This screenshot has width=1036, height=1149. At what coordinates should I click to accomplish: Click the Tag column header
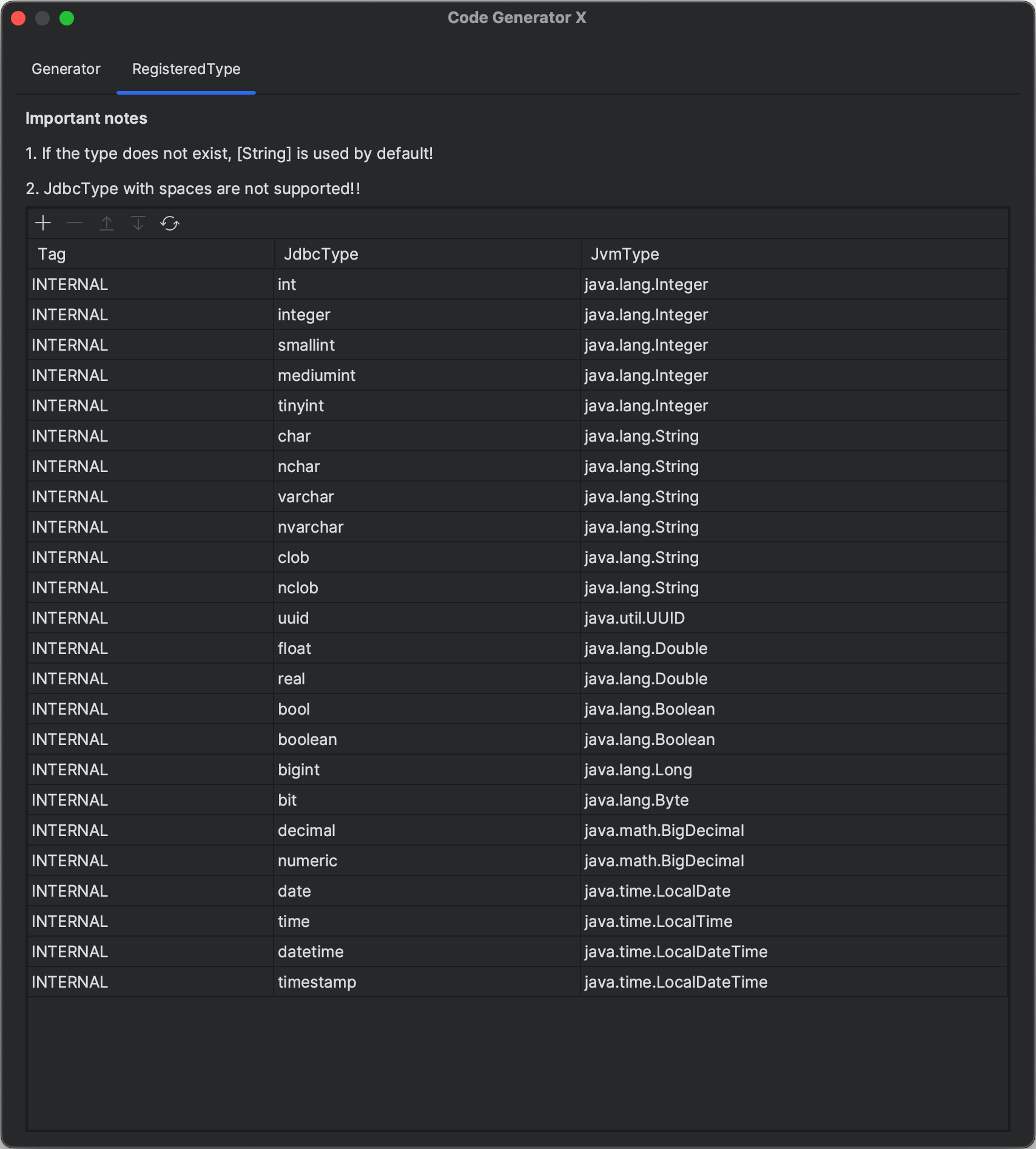pyautogui.click(x=151, y=254)
